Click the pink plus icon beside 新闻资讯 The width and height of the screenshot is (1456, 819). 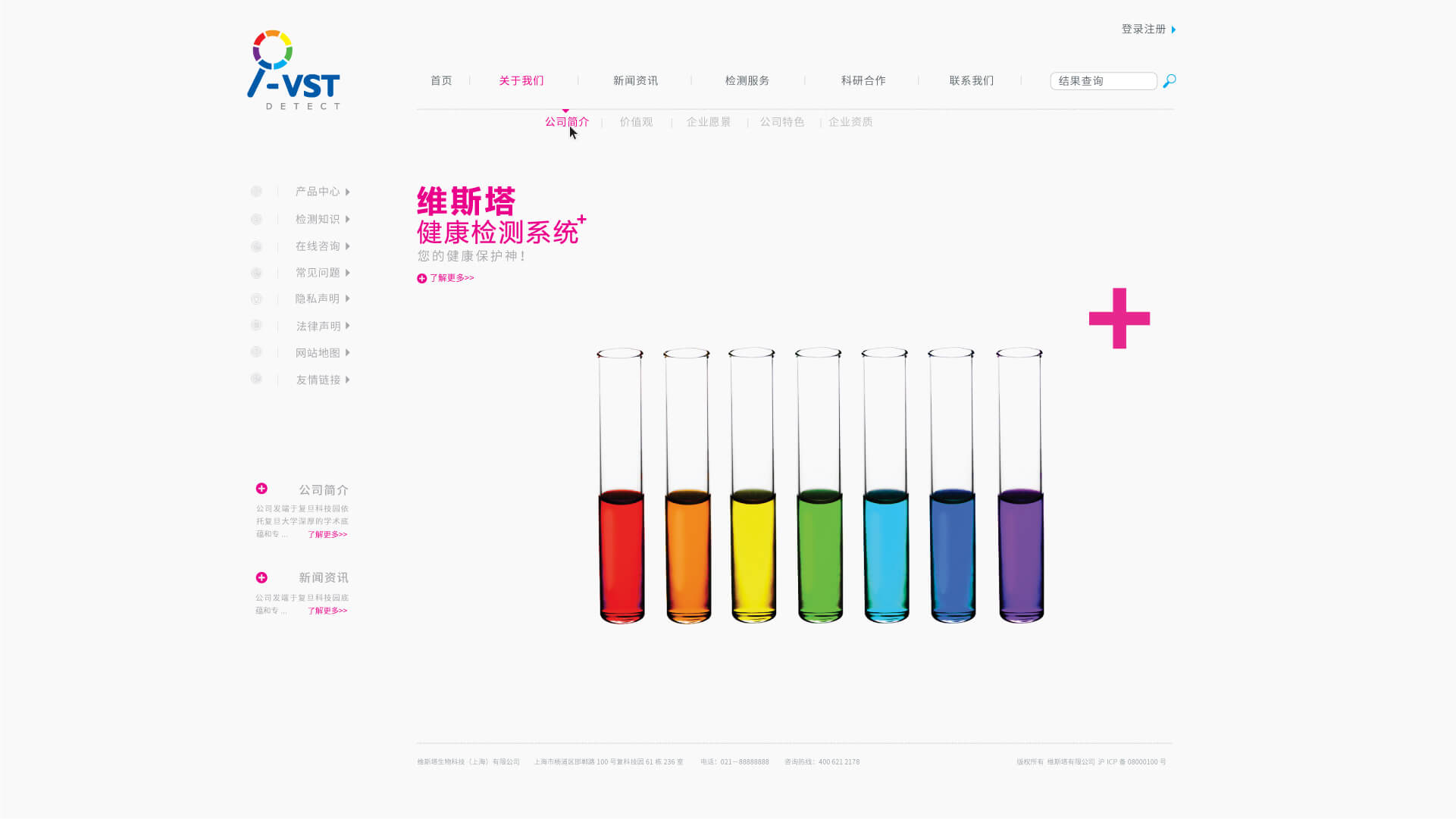(x=261, y=578)
